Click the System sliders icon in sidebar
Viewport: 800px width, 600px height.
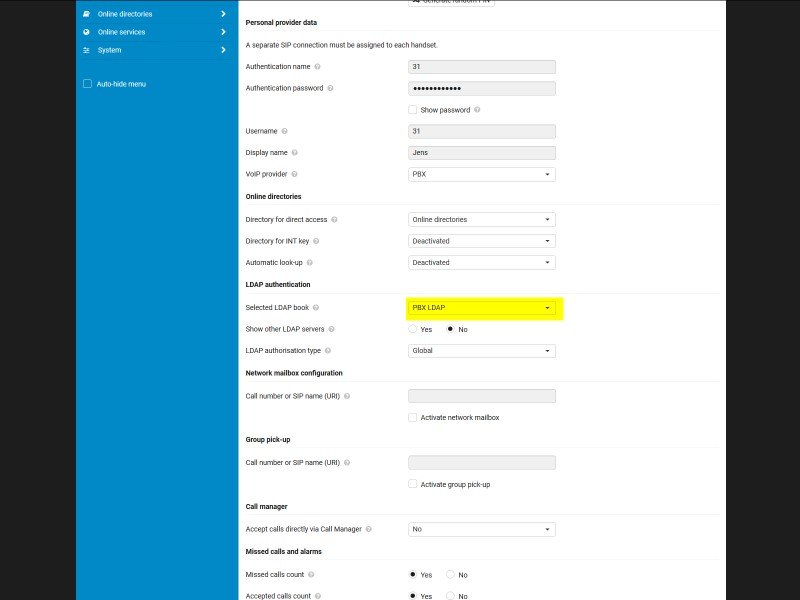click(x=86, y=50)
